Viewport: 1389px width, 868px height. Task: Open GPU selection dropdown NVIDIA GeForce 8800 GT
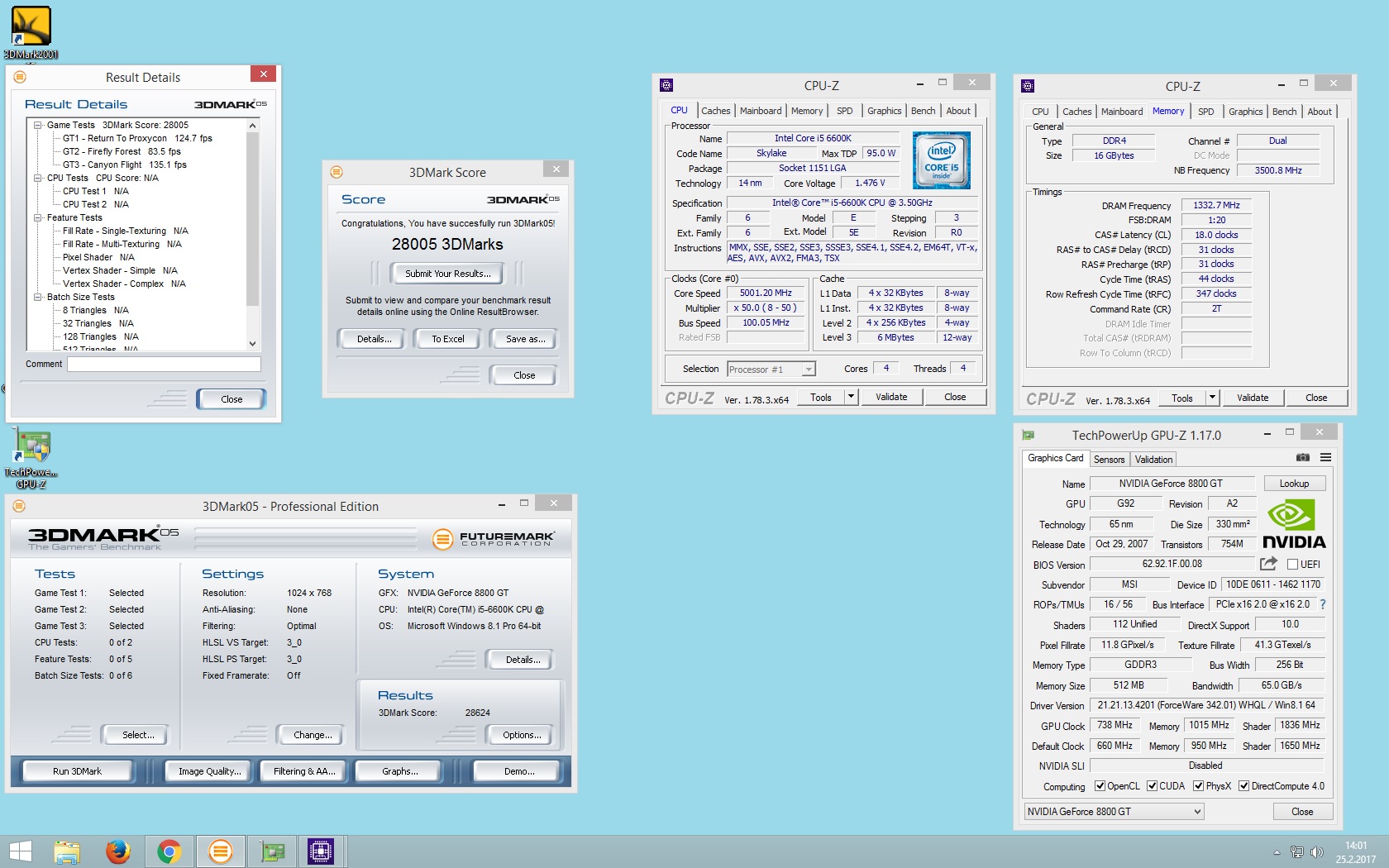(x=1114, y=812)
